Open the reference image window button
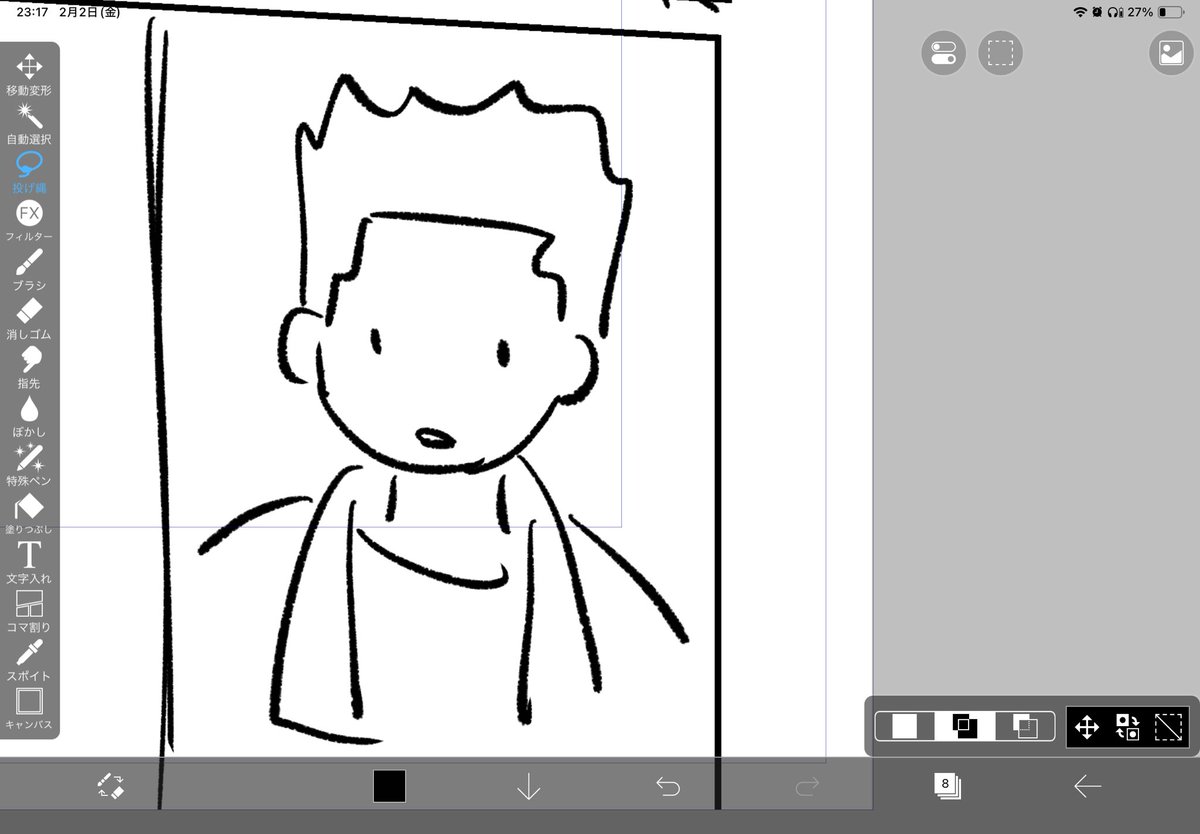 click(x=1171, y=53)
